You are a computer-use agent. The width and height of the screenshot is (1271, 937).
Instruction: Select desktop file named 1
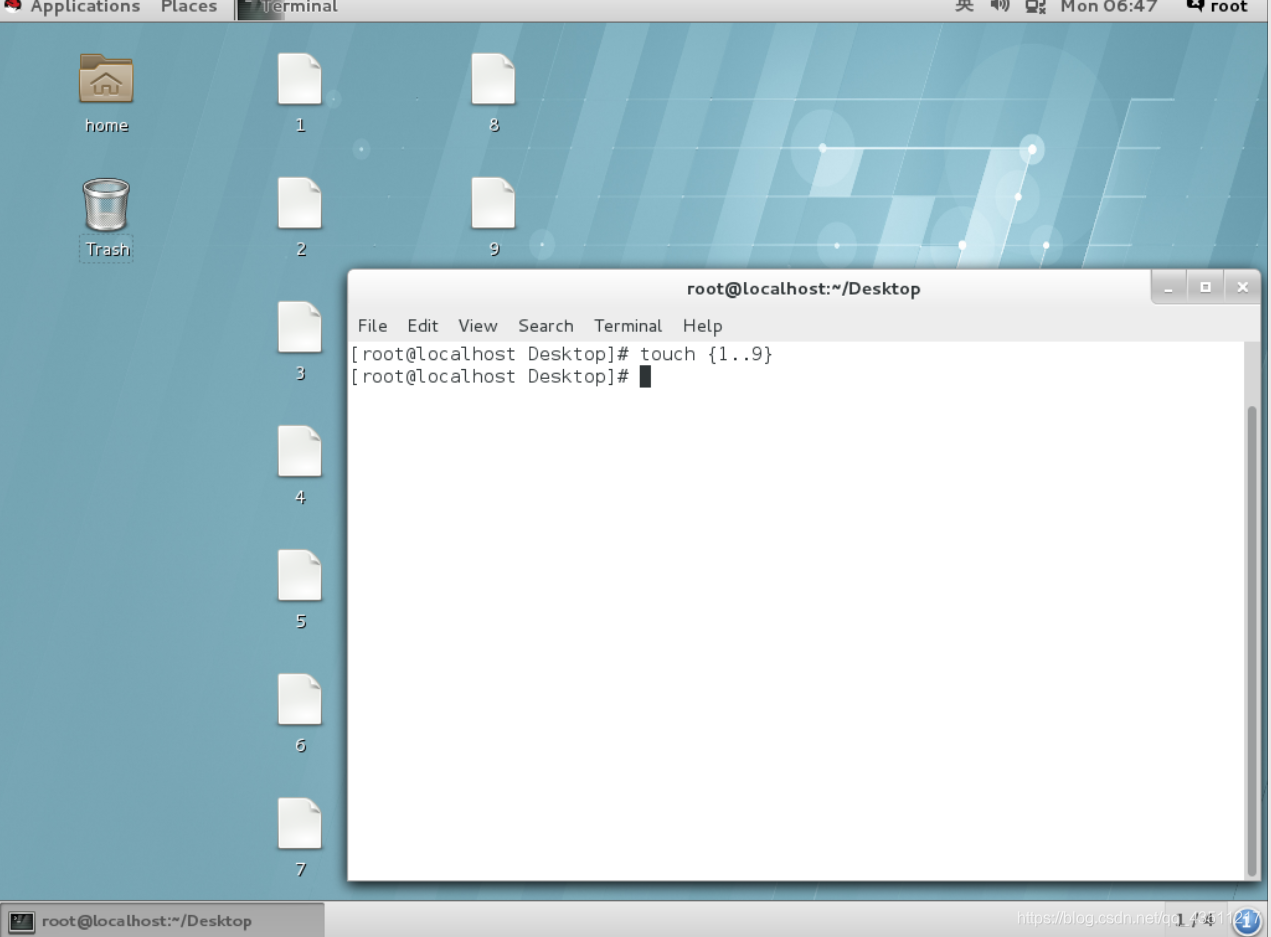pyautogui.click(x=300, y=80)
